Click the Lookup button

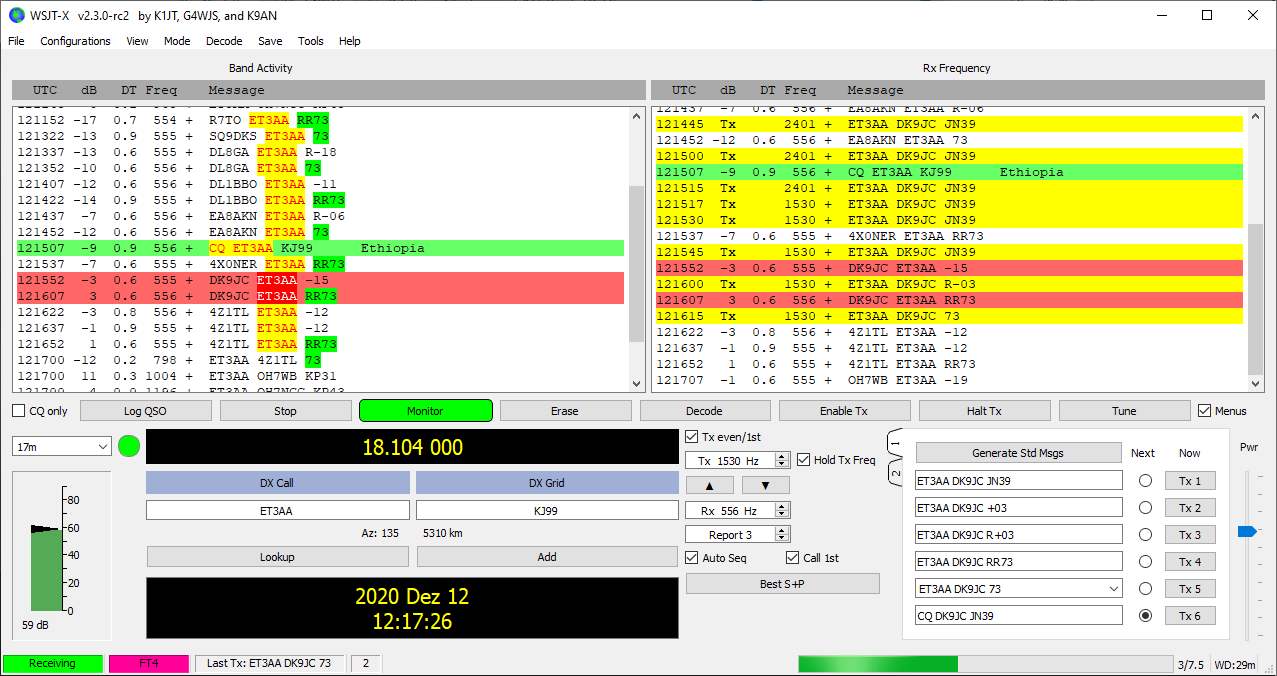pos(277,557)
